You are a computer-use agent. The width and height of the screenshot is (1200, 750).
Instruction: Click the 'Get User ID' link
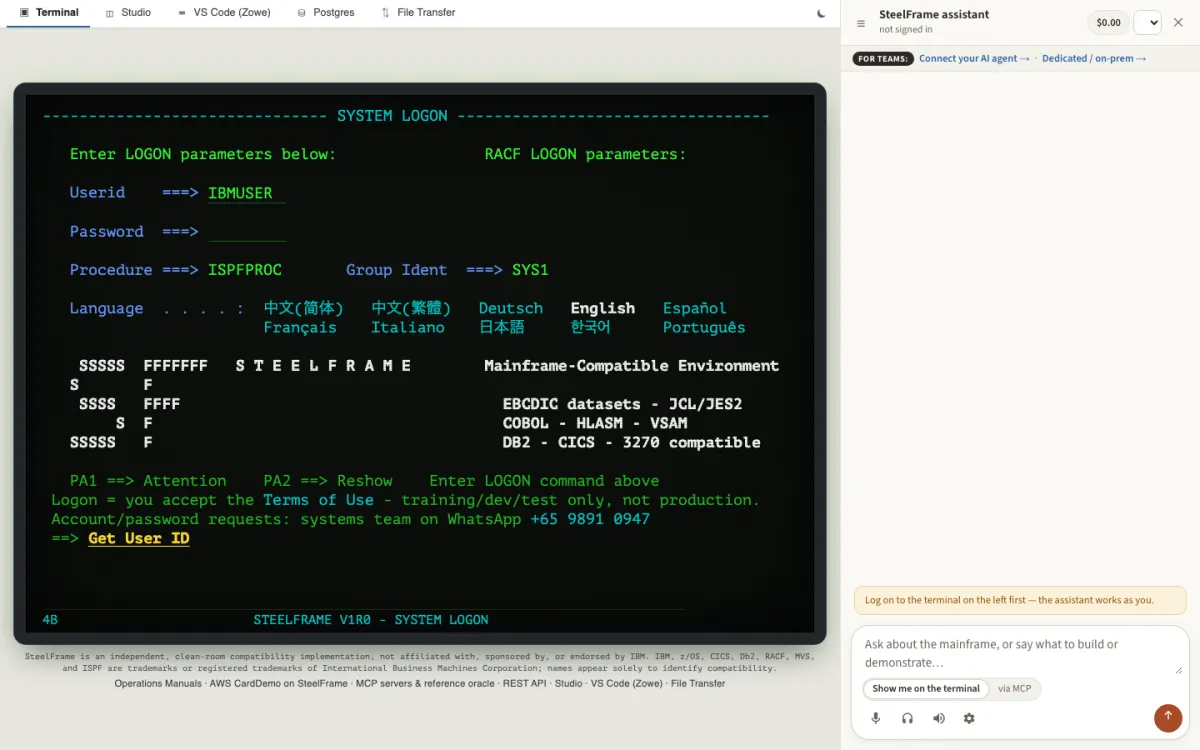point(139,538)
